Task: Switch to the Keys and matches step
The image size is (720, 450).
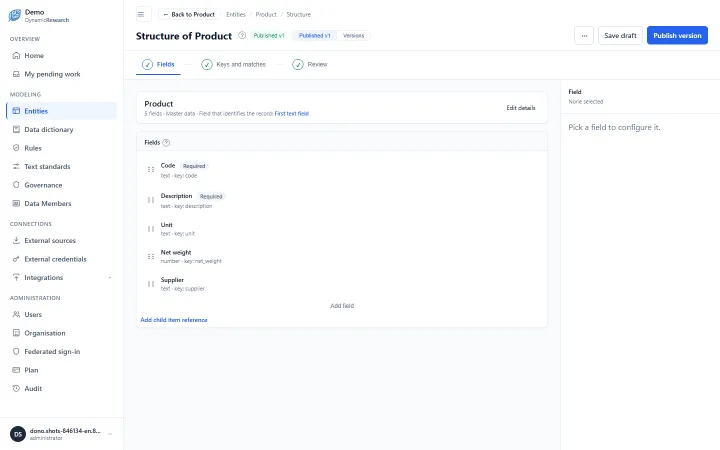Action: (x=233, y=64)
